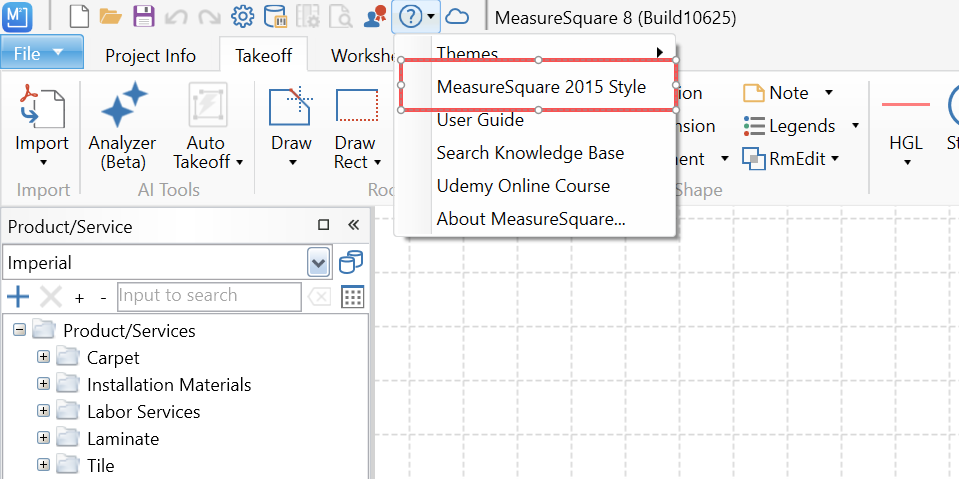959x479 pixels.
Task: Select the Draw Rect tool
Action: [x=357, y=105]
